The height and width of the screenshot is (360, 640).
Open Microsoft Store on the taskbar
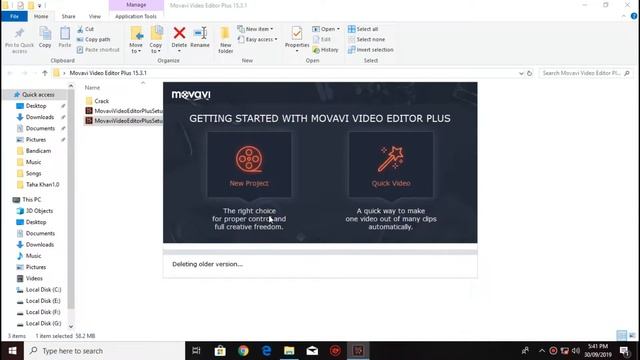point(220,351)
